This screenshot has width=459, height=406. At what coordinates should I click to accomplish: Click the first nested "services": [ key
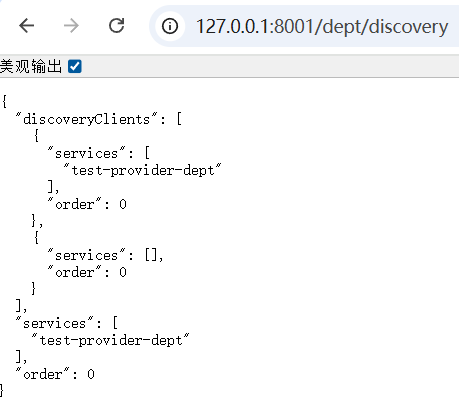(x=99, y=153)
